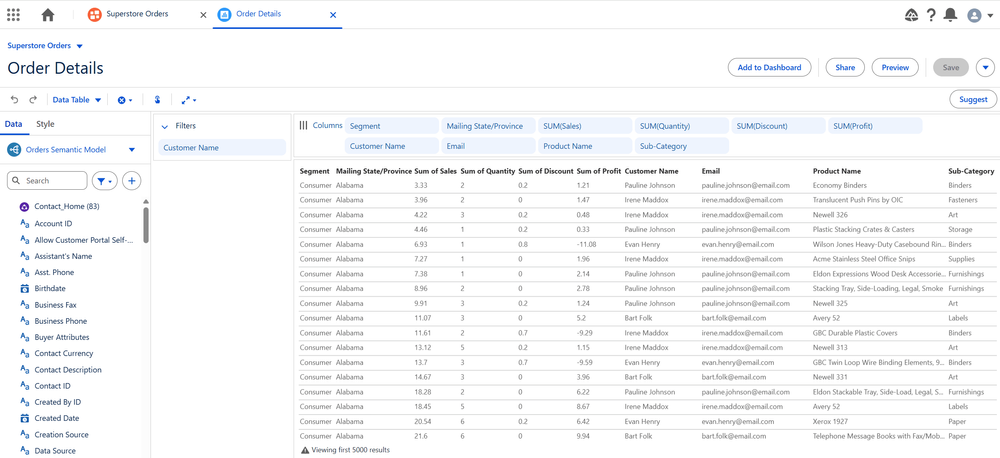This screenshot has height=458, width=1000.
Task: Click the field list Search box
Action: tap(50, 181)
